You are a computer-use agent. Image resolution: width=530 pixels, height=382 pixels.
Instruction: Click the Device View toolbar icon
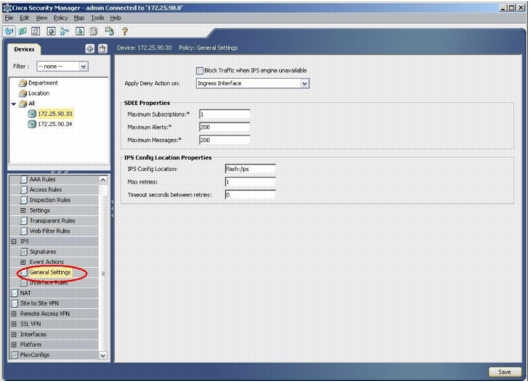[9, 31]
